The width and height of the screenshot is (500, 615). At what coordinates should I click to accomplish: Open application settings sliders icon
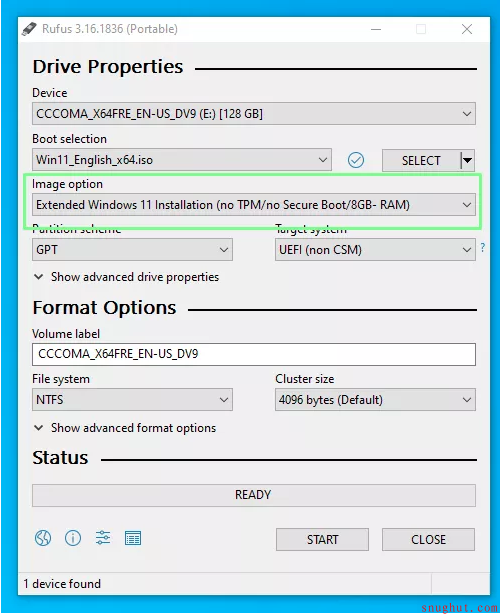coord(103,537)
